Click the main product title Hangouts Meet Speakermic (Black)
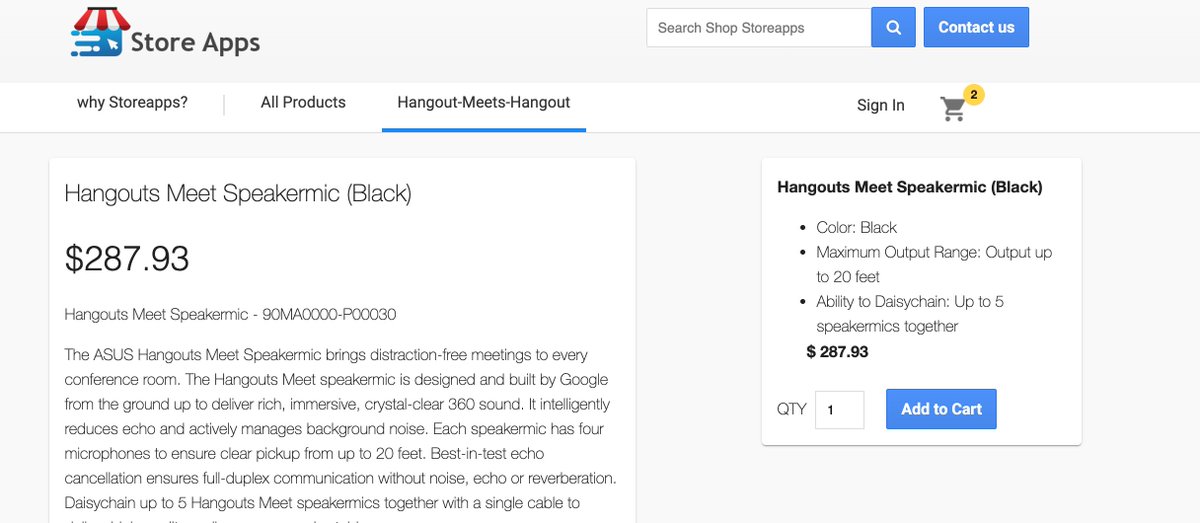The width and height of the screenshot is (1200, 523). 238,193
